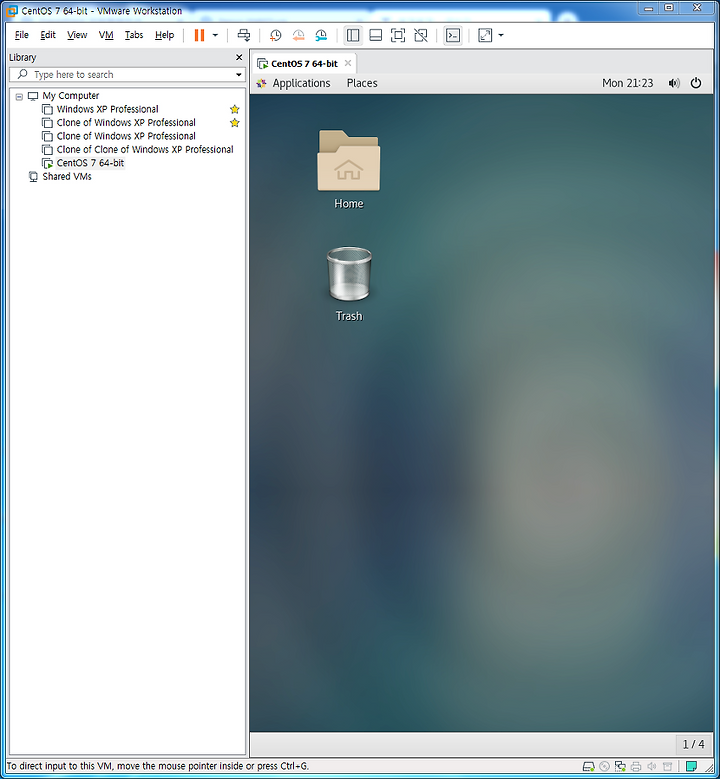This screenshot has height=779, width=720.
Task: Click the magnifier icon in library search
Action: 22,75
